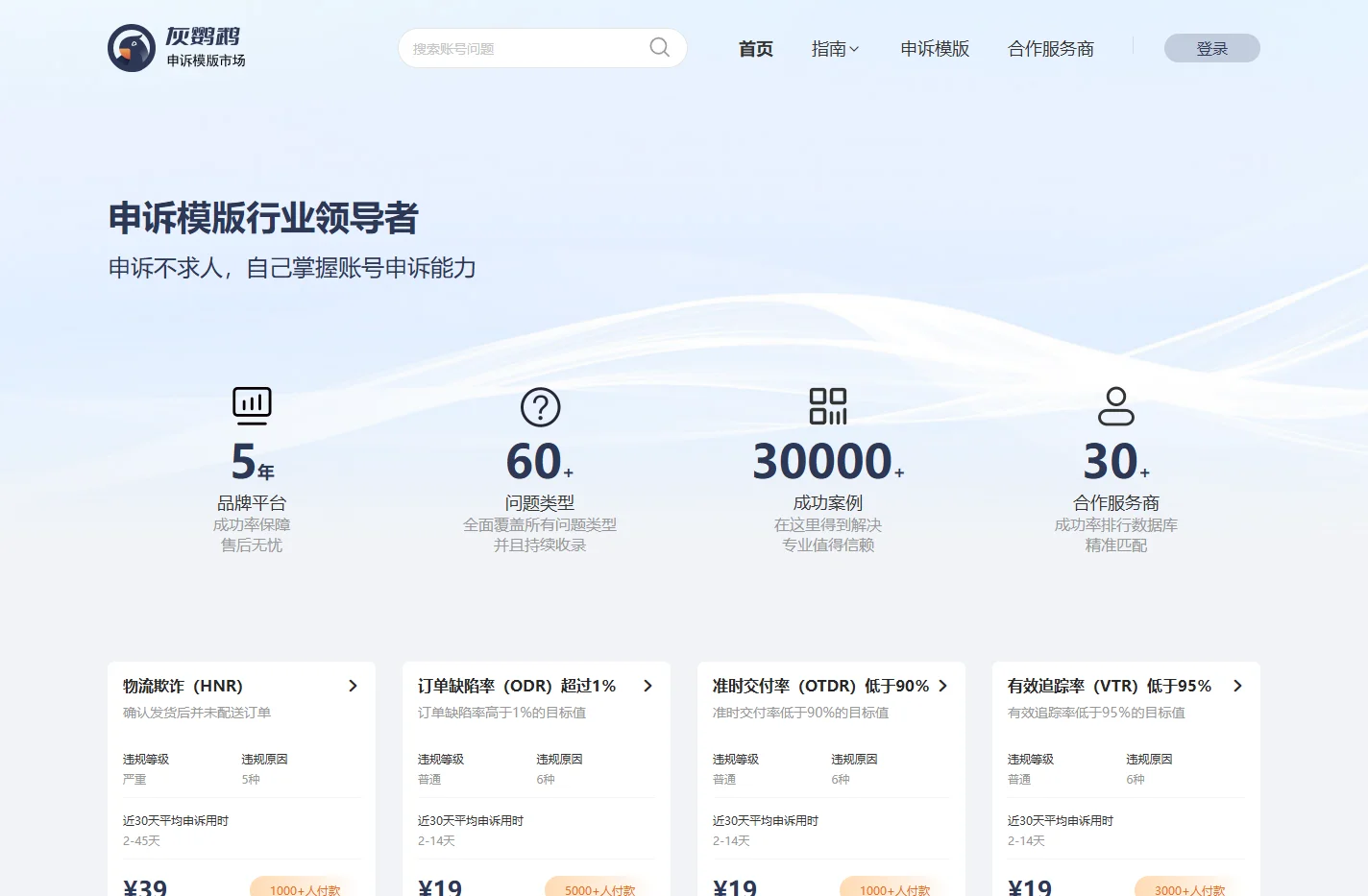
Task: Click 确认发货后并未配送订单 description
Action: click(197, 713)
